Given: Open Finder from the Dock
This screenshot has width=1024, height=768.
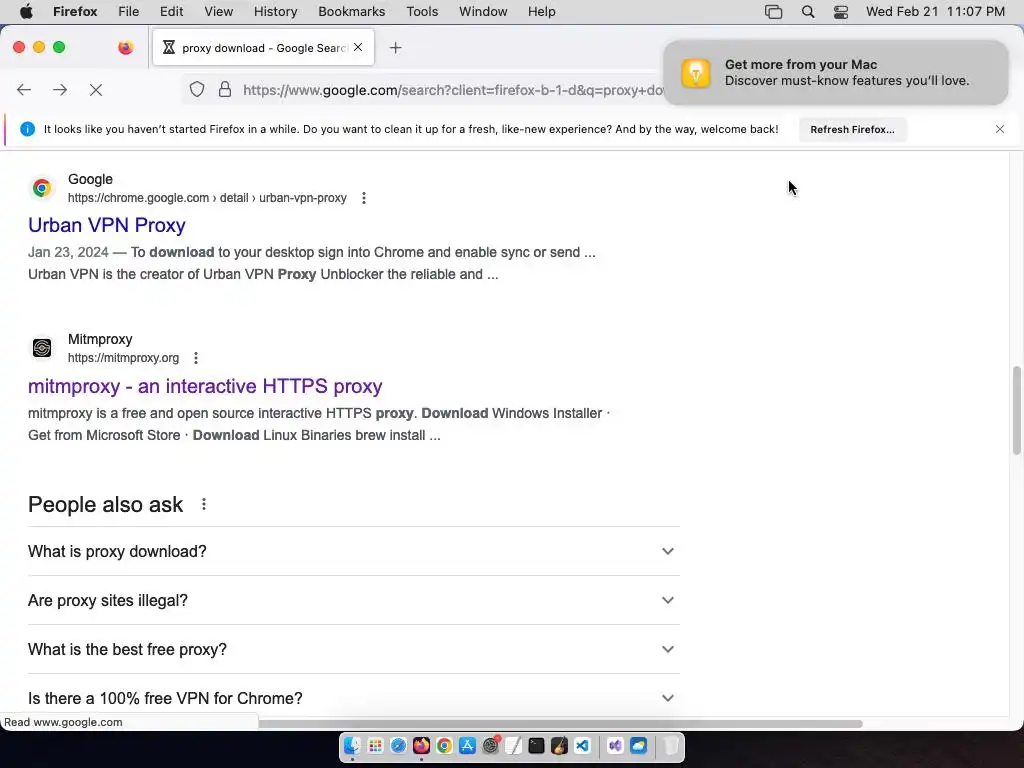Looking at the screenshot, I should (353, 745).
